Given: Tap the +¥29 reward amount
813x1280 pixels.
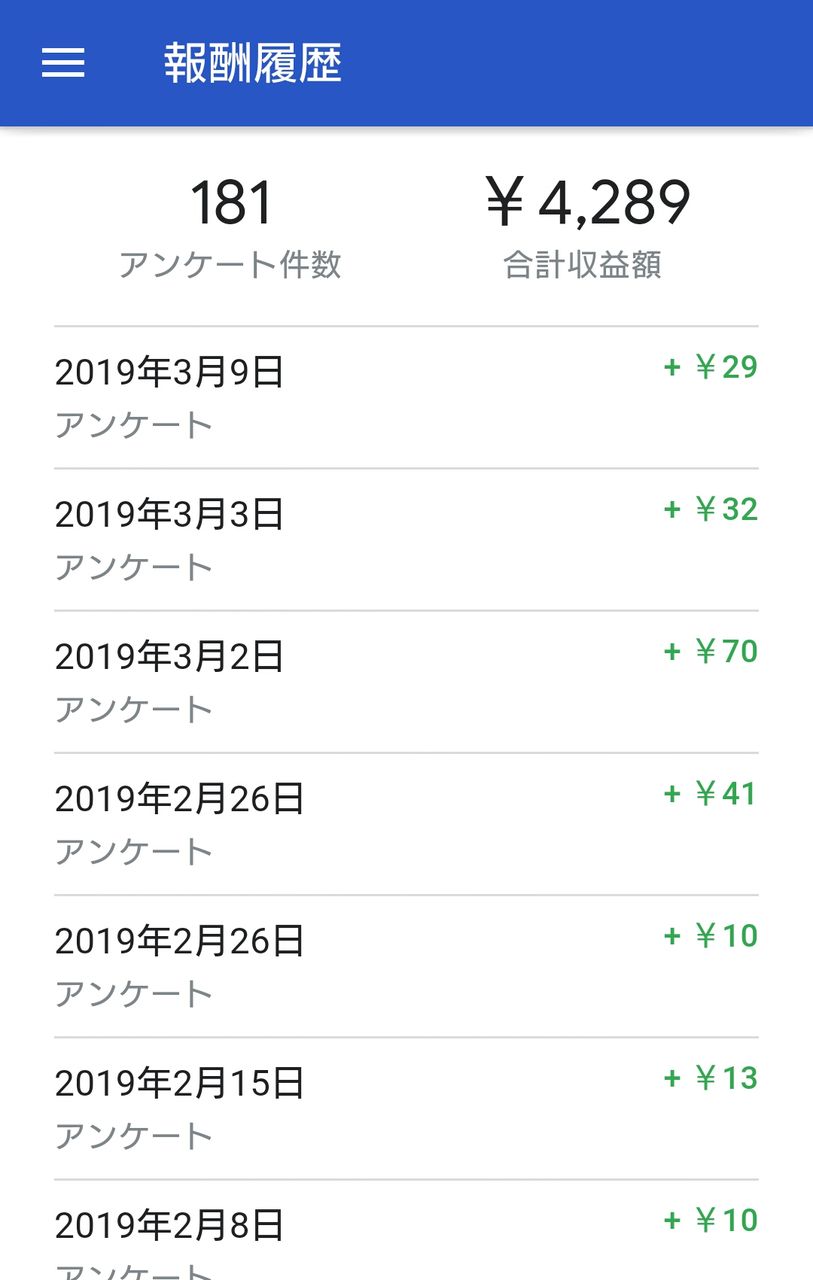Looking at the screenshot, I should point(711,367).
